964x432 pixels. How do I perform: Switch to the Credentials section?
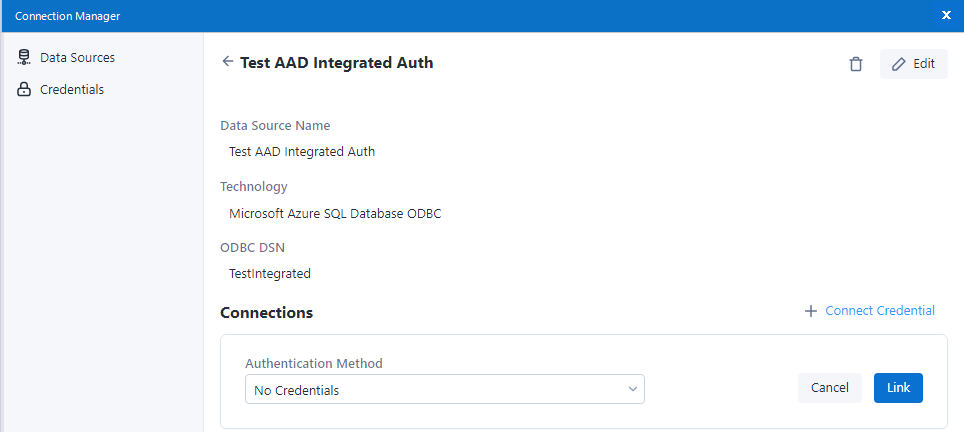point(72,90)
